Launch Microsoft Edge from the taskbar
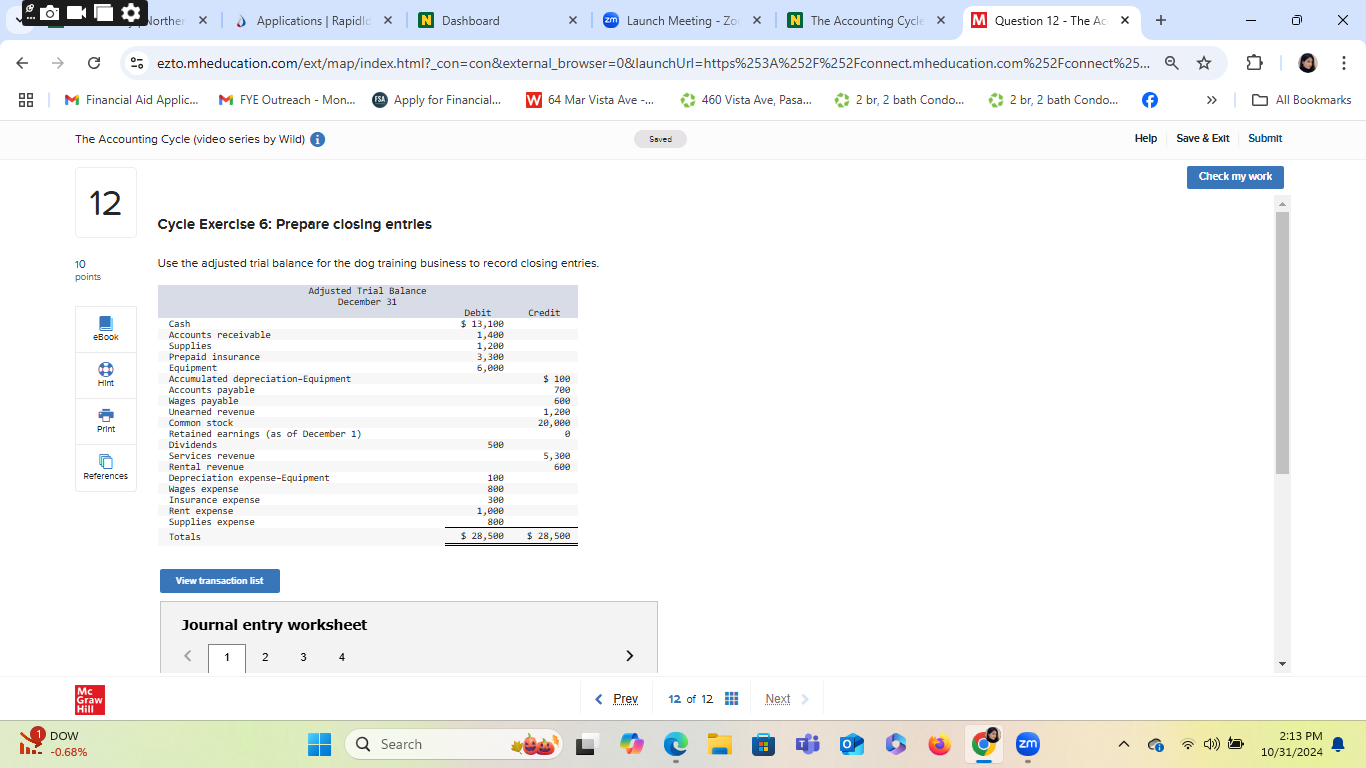 pos(676,744)
